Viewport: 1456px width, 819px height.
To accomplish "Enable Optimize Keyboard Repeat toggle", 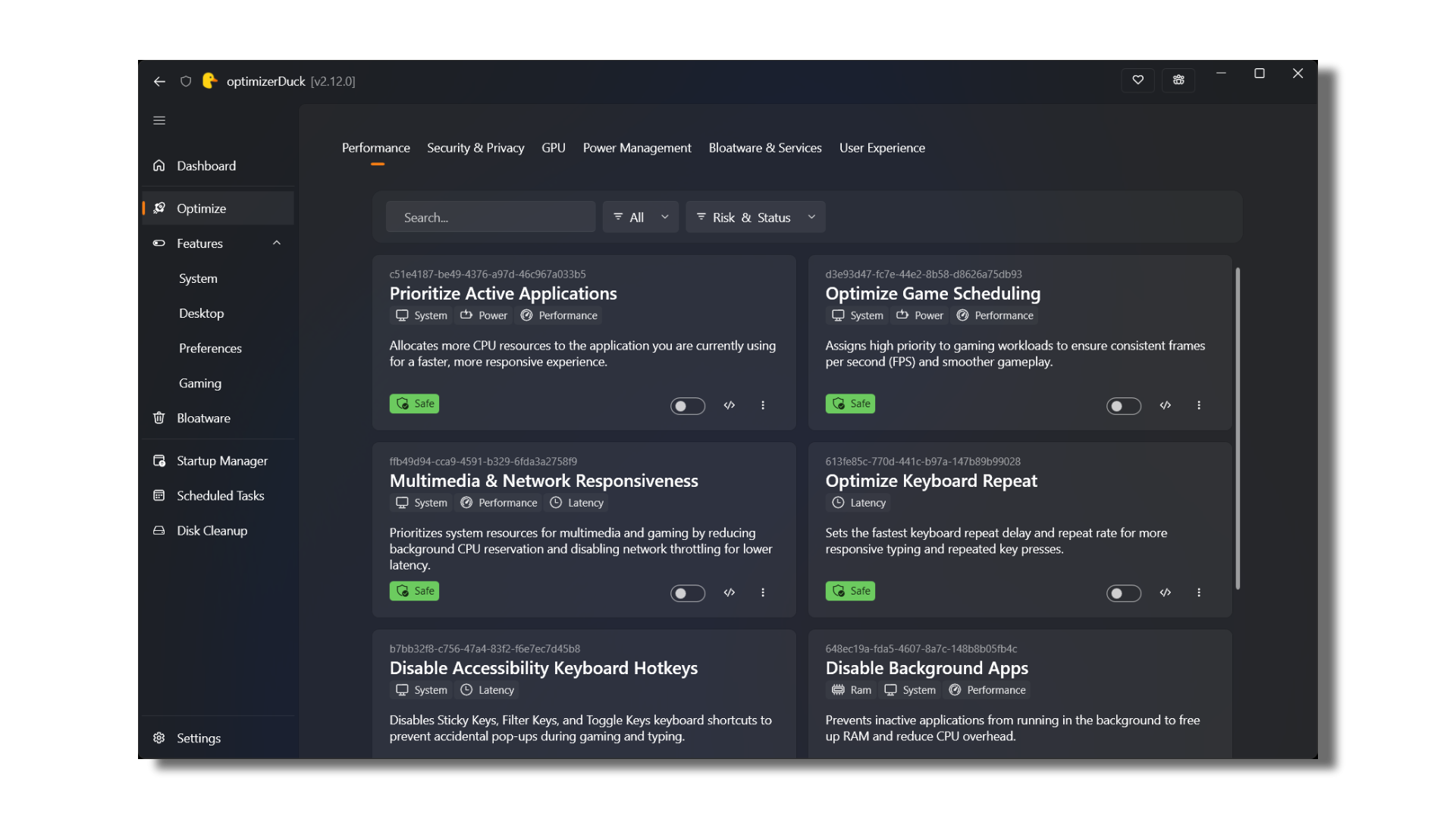I will point(1124,593).
